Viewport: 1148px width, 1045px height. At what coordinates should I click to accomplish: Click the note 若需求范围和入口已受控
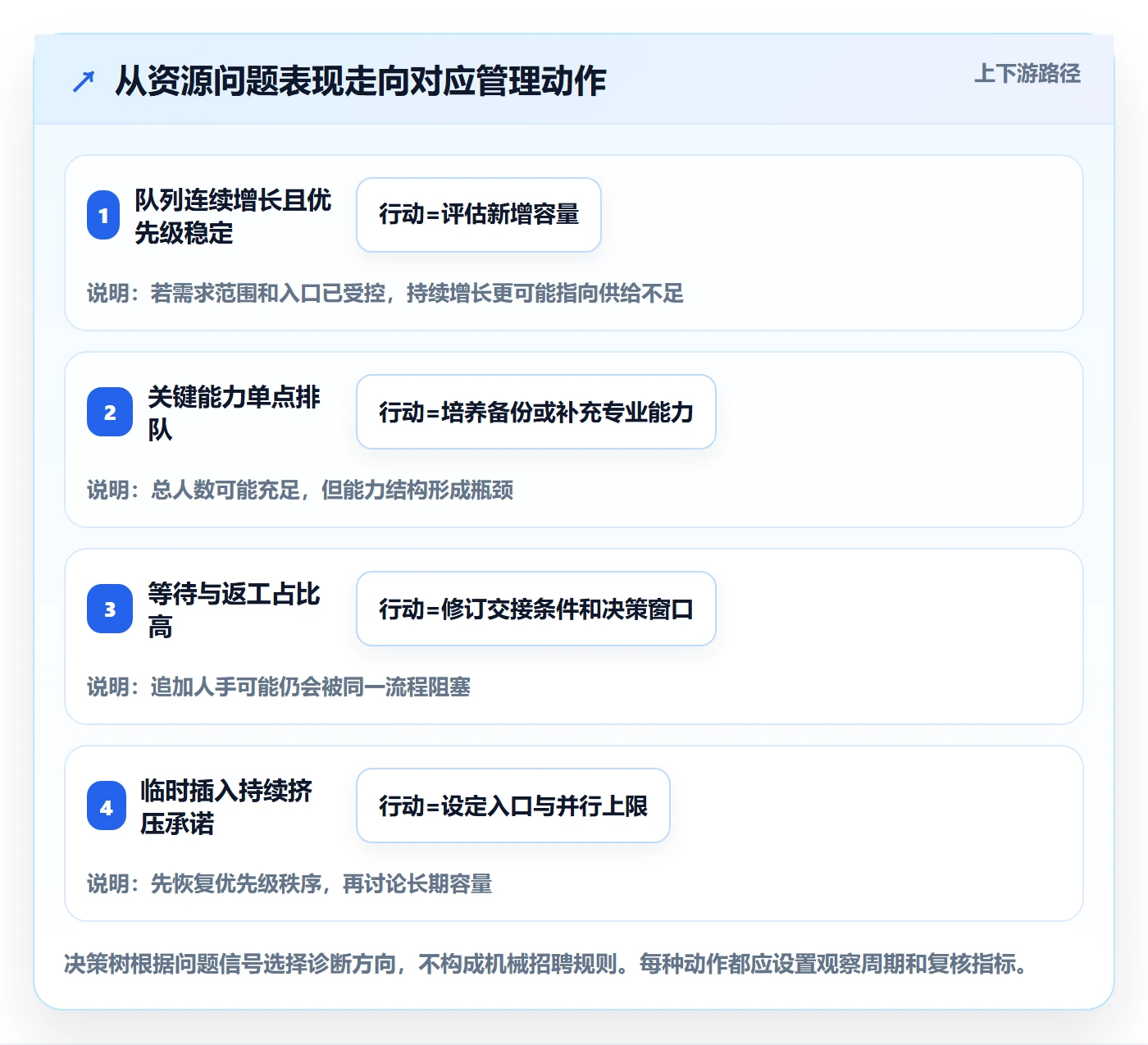385,293
